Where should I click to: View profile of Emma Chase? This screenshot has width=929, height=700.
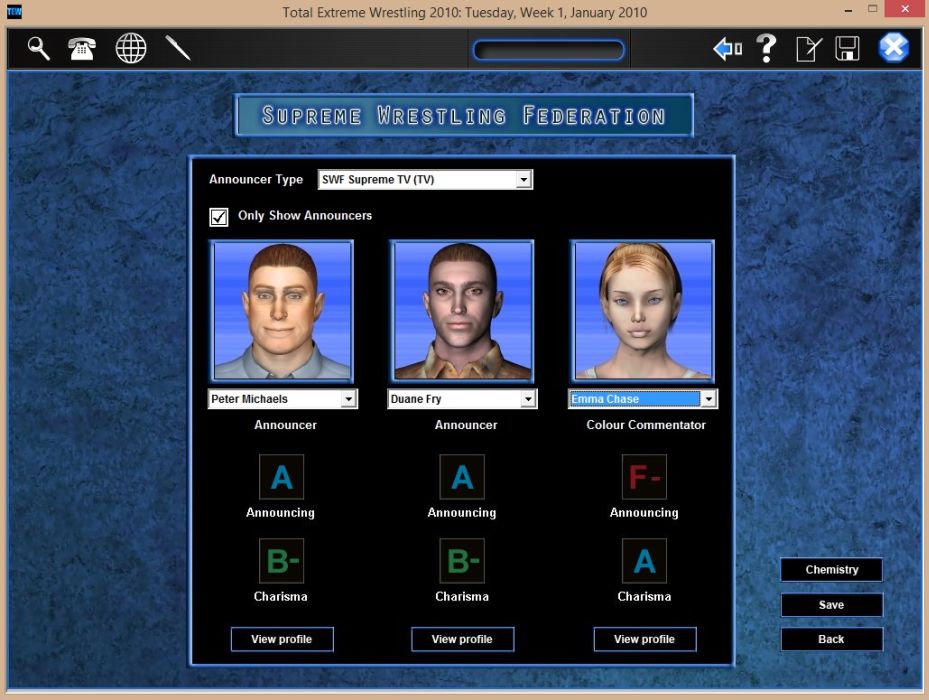[645, 639]
